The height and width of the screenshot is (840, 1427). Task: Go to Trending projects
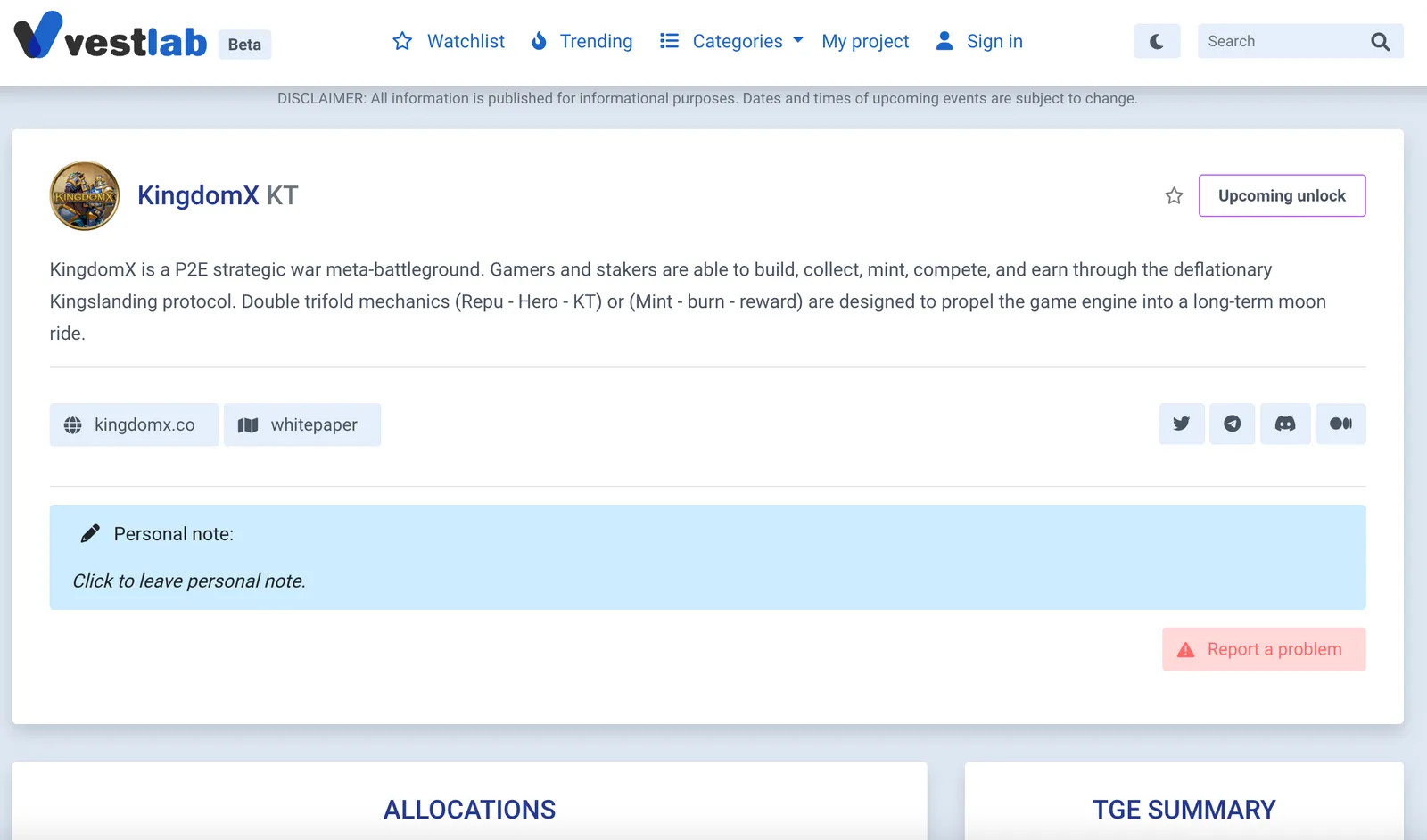pyautogui.click(x=582, y=41)
